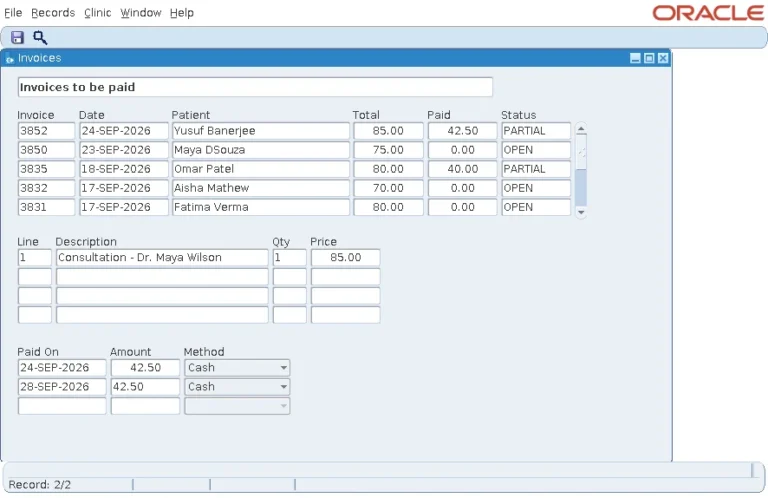
Task: Click the second empty Description field
Action: click(x=162, y=296)
